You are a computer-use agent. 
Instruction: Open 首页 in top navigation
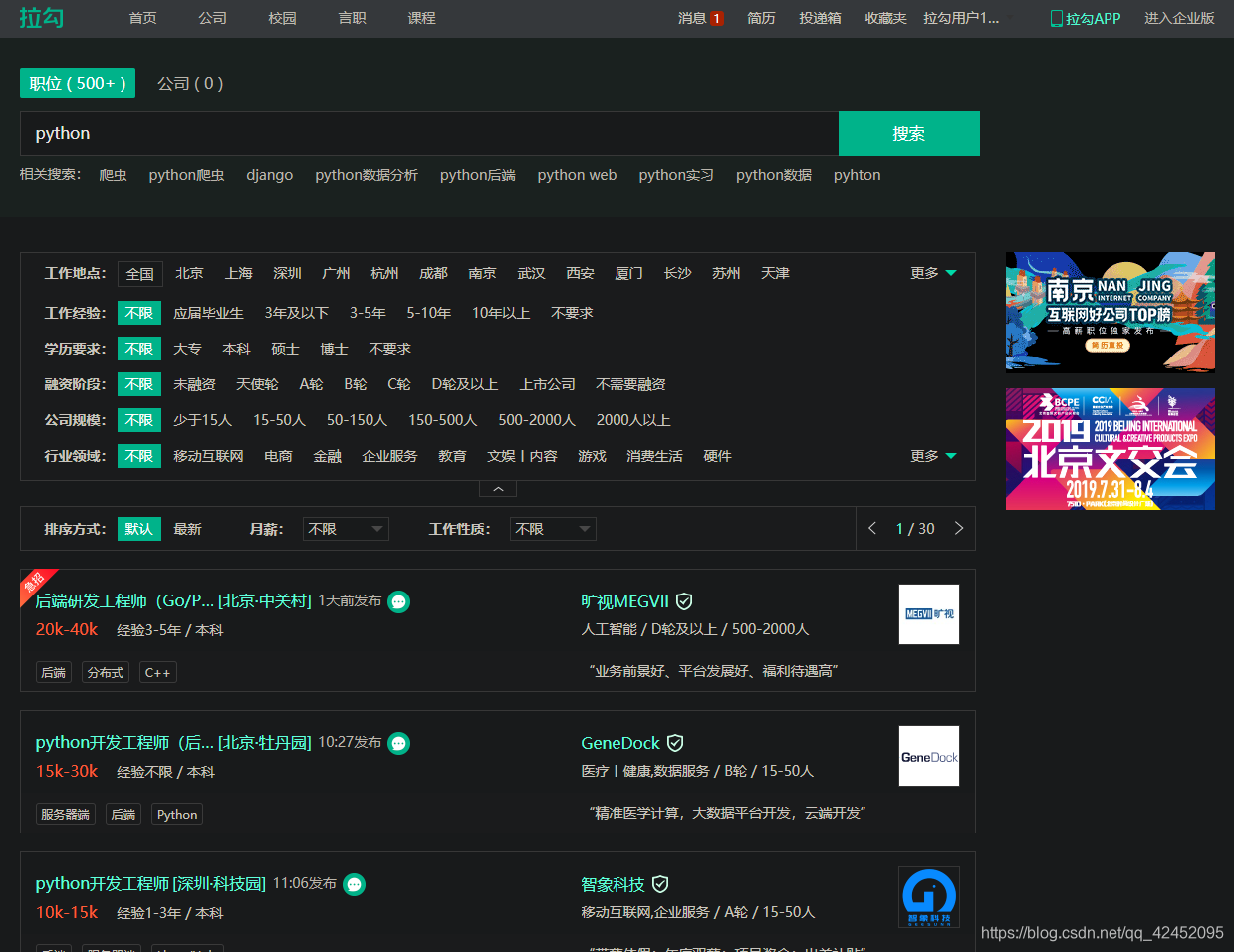(x=143, y=18)
